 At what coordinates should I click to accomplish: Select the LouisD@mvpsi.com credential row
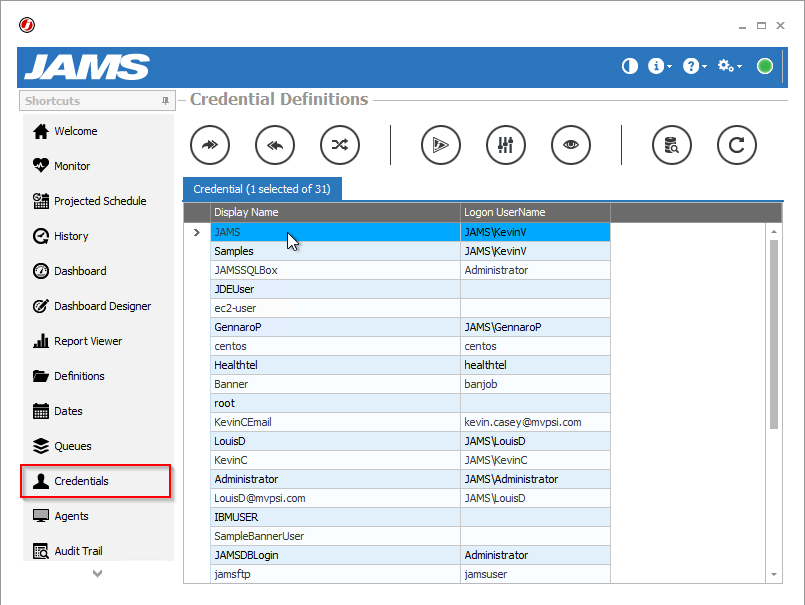tap(410, 498)
